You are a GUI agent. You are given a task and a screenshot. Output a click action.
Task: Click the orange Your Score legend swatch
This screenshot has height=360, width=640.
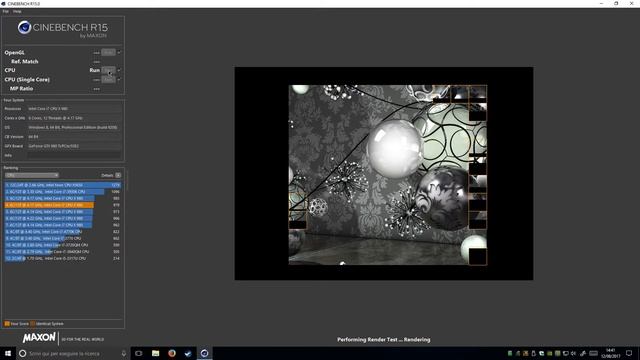point(7,324)
